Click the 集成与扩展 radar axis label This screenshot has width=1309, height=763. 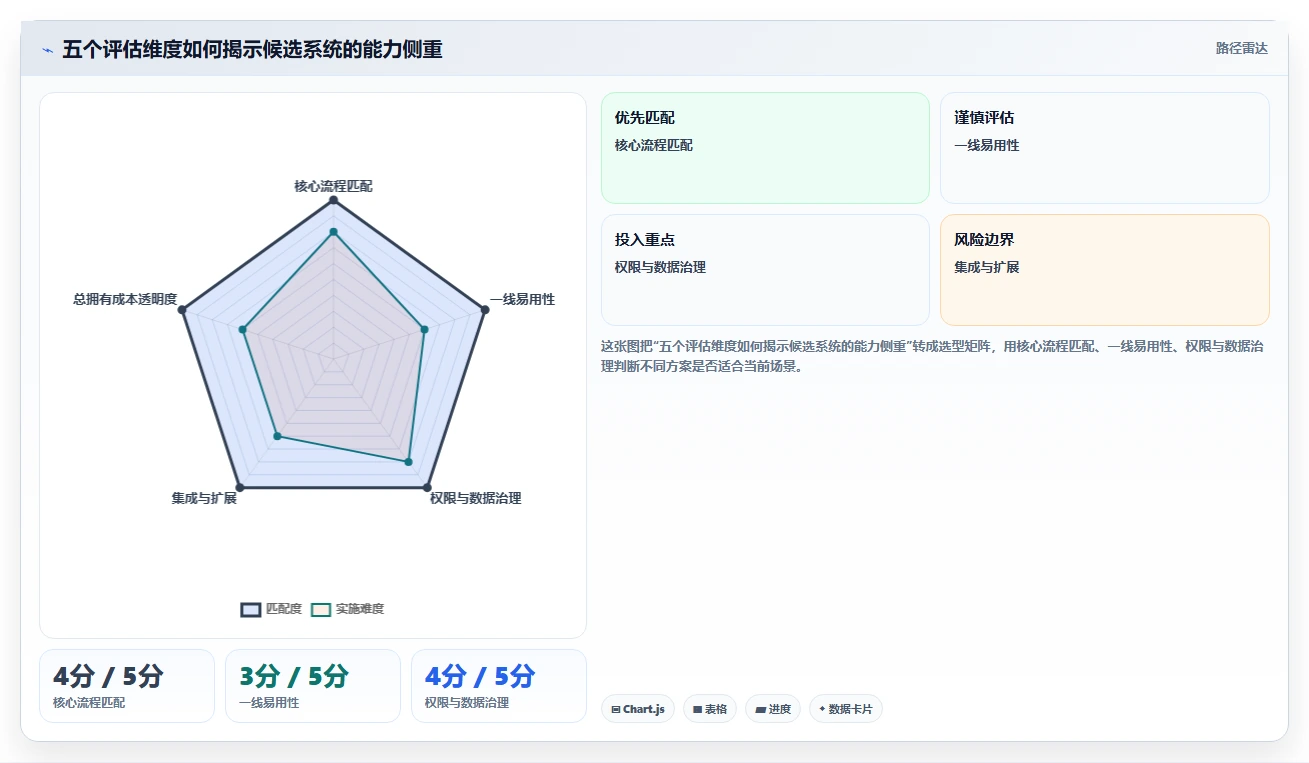[x=204, y=498]
